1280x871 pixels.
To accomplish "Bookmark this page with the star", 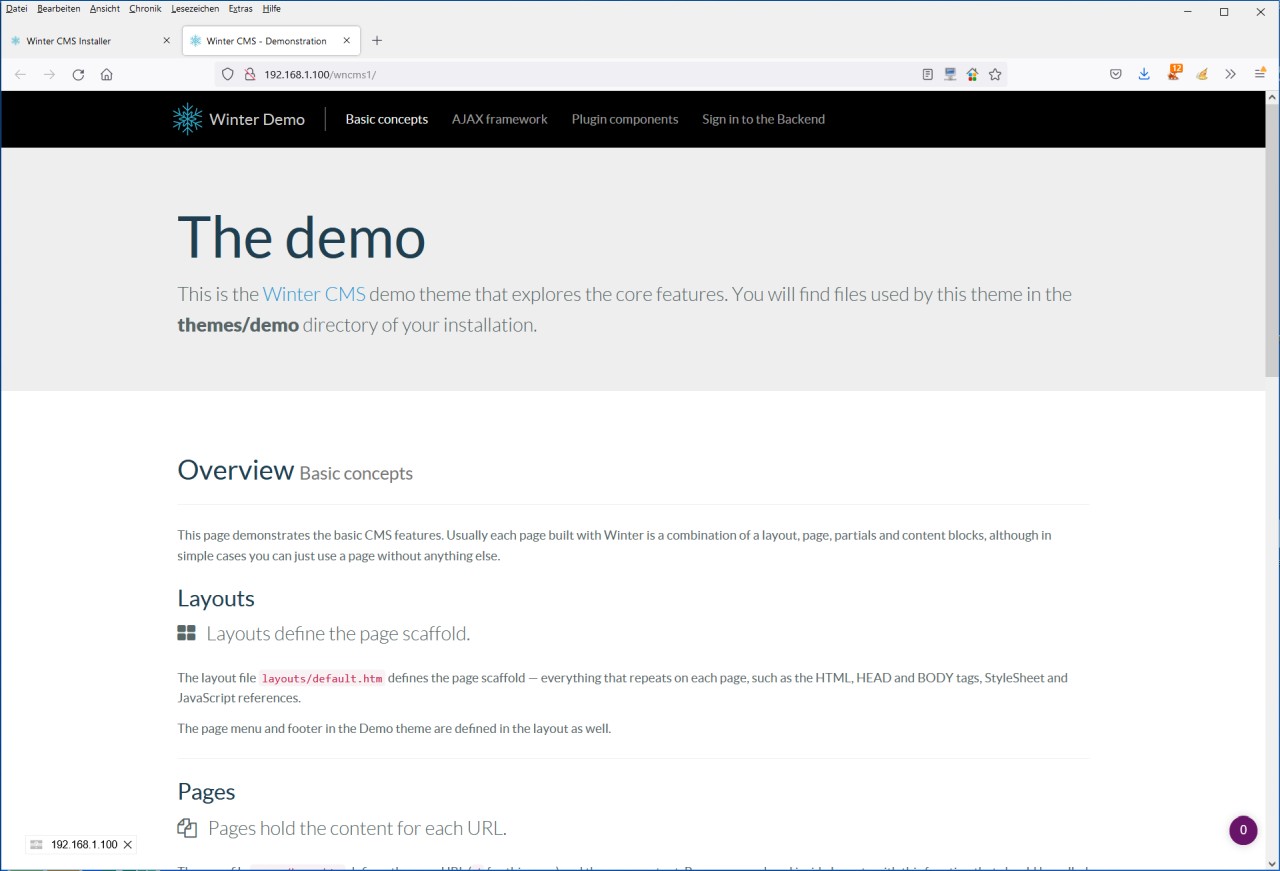I will point(995,74).
